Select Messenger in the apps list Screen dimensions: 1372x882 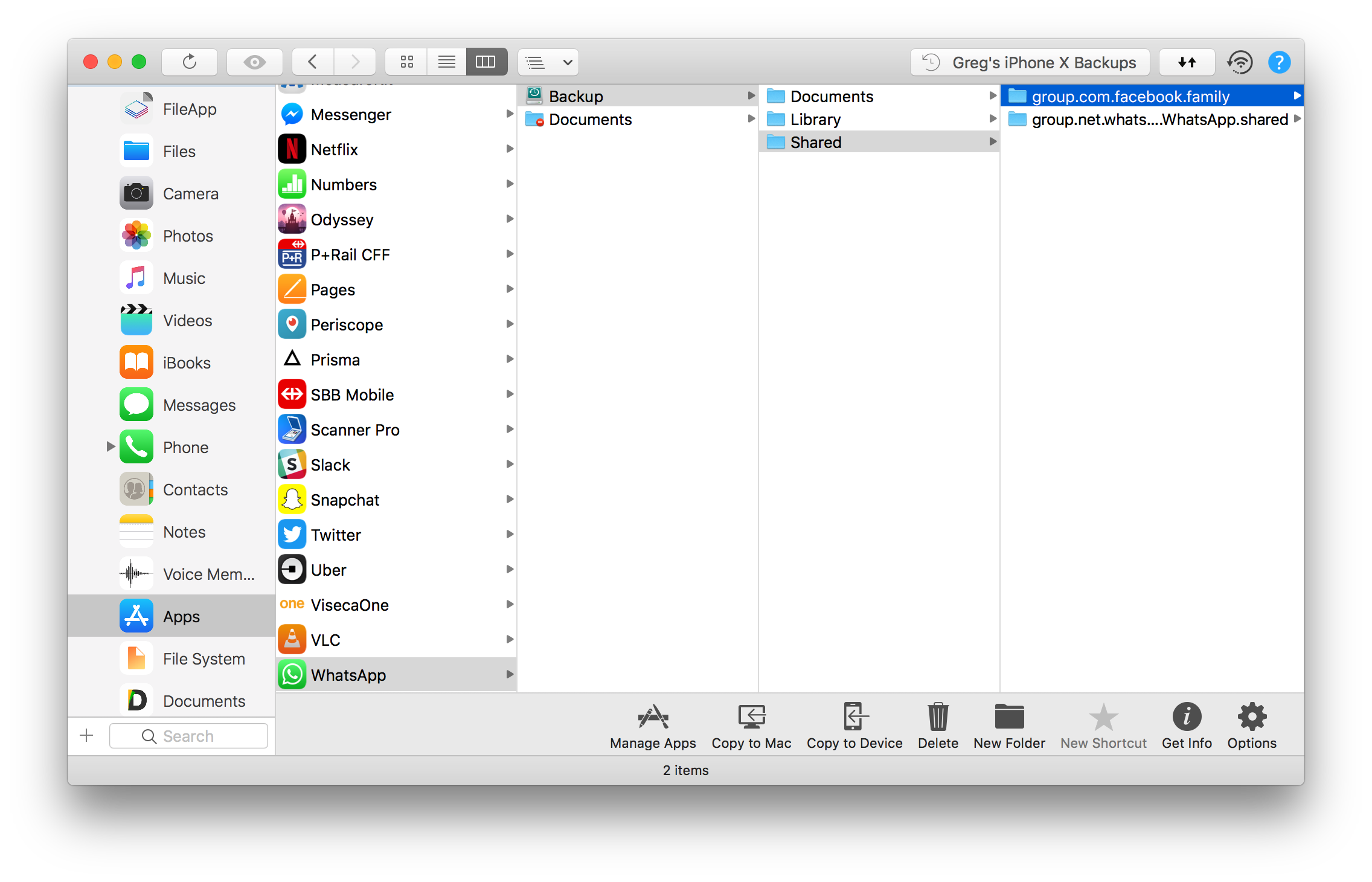tap(396, 114)
